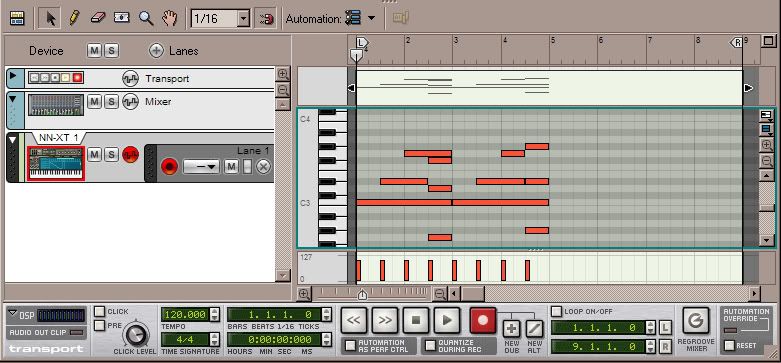
Task: Select the Razor tool
Action: click(x=122, y=18)
